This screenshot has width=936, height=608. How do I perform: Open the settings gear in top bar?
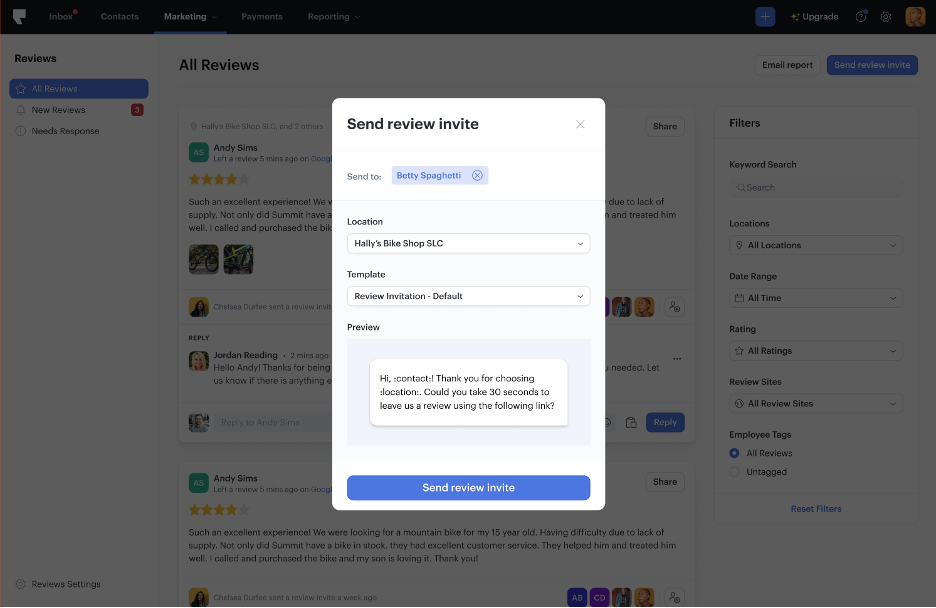pos(886,17)
